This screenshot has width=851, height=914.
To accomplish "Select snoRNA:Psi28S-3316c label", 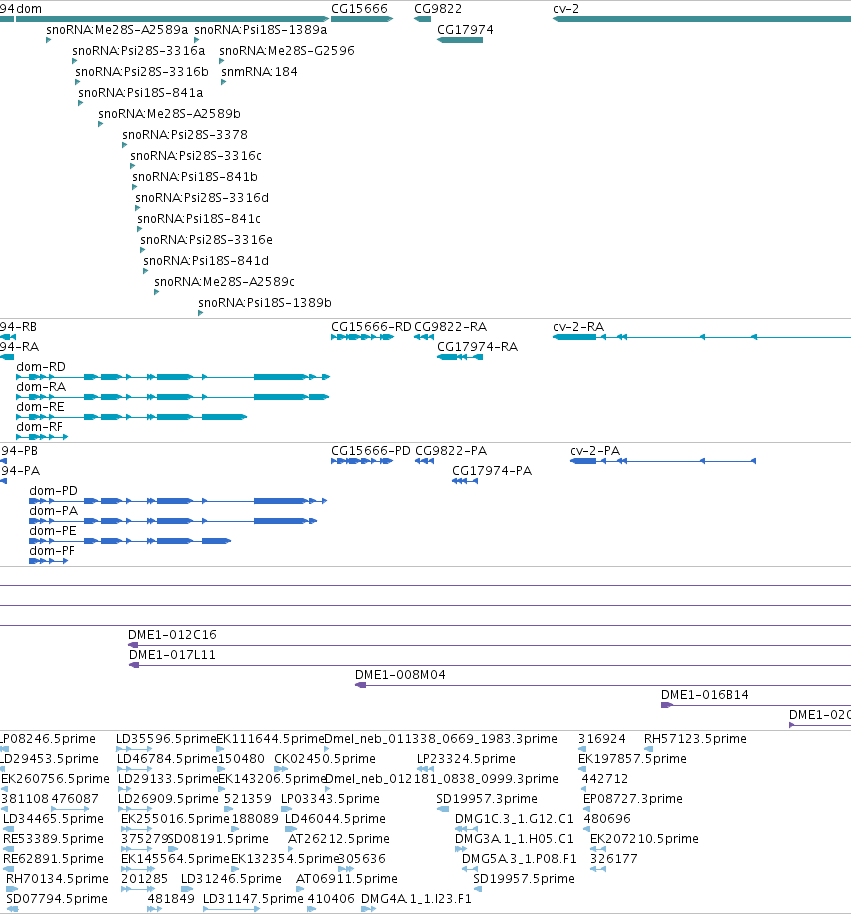I will coord(196,156).
